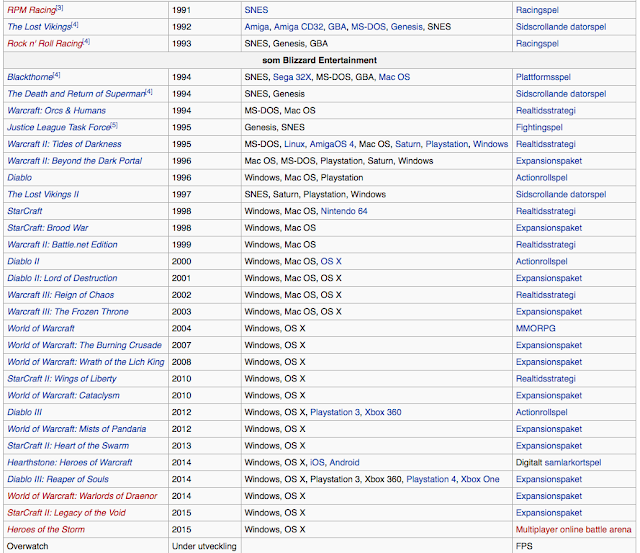
Task: Select the Overwatch title cell text
Action: pyautogui.click(x=27, y=545)
